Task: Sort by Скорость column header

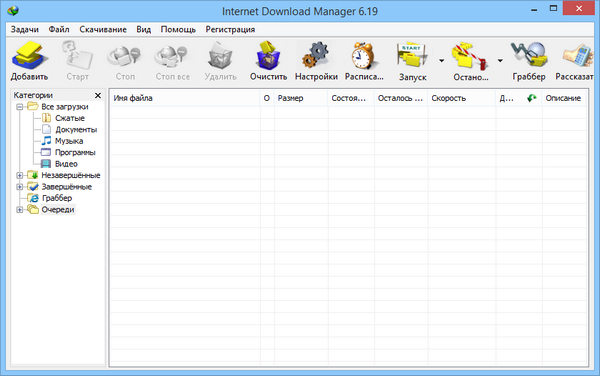Action: [462, 98]
